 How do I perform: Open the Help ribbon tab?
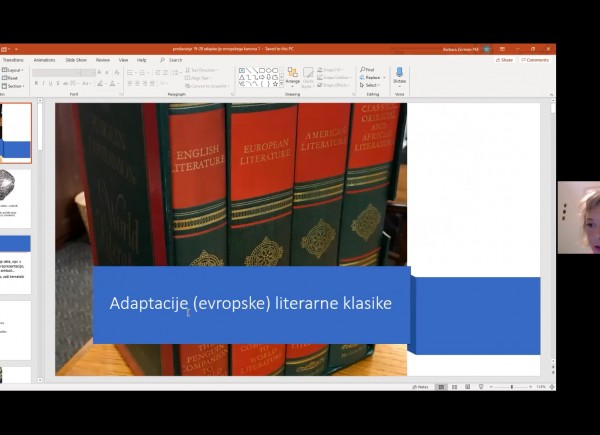point(142,60)
